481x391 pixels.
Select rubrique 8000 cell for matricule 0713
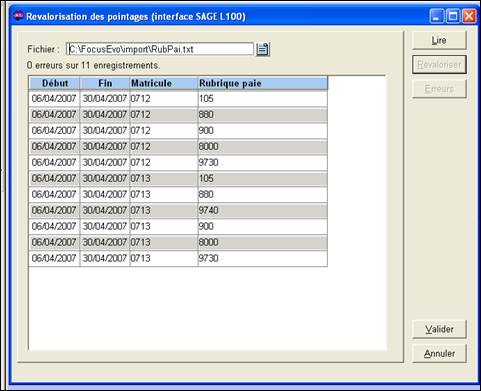pyautogui.click(x=263, y=242)
